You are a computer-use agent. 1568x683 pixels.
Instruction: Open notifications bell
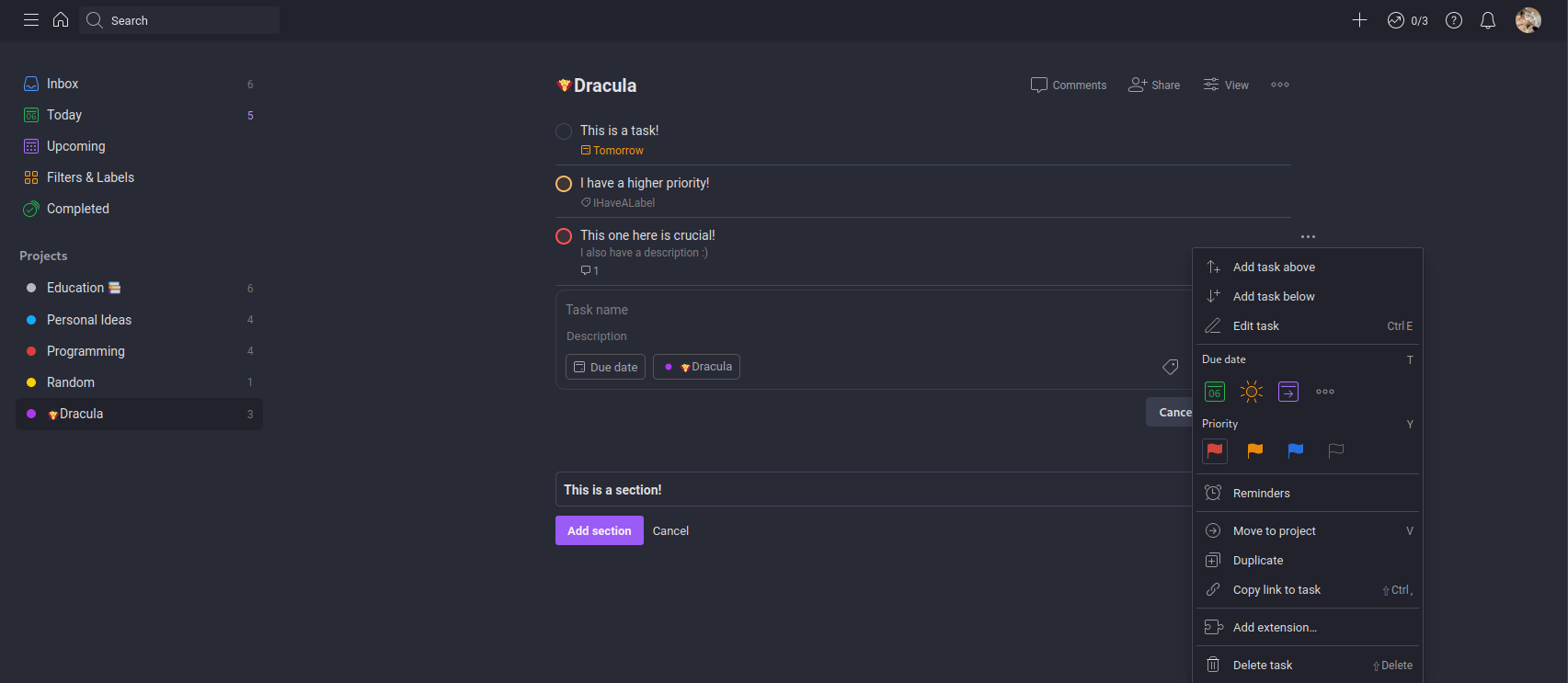click(x=1488, y=19)
